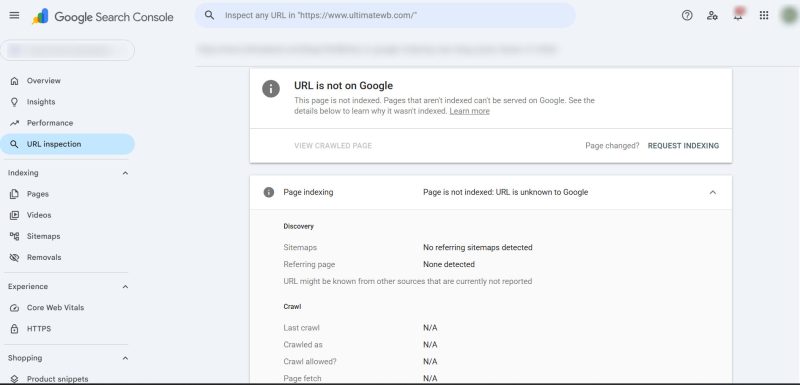800x385 pixels.
Task: Collapse the Indexing section
Action: (x=125, y=173)
